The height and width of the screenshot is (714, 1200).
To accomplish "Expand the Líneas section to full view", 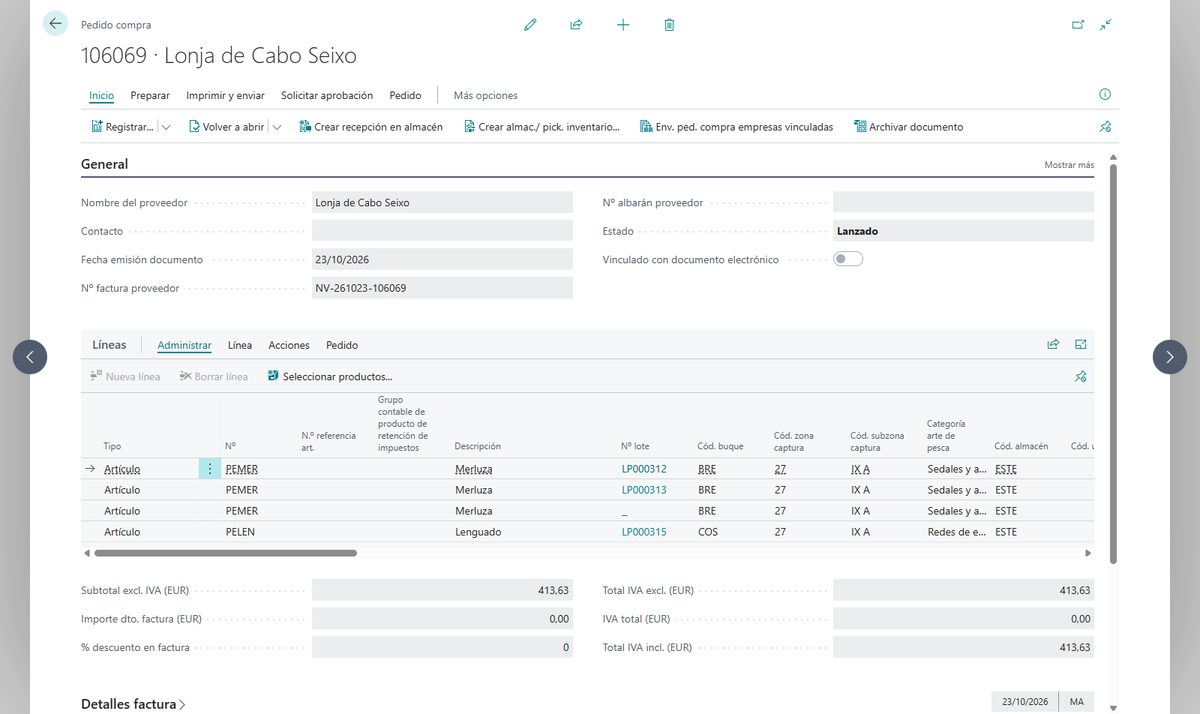I will (1081, 345).
